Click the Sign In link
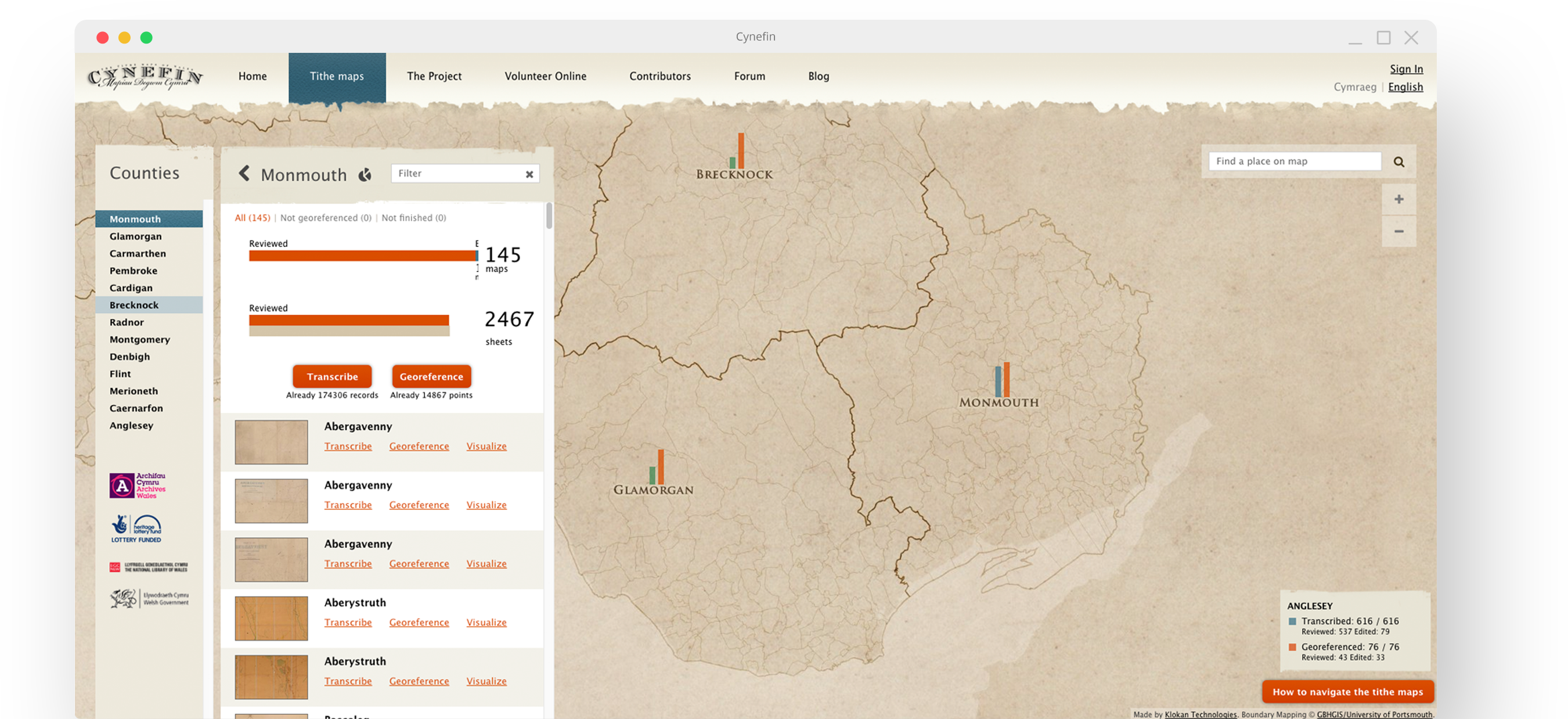 pos(1406,69)
